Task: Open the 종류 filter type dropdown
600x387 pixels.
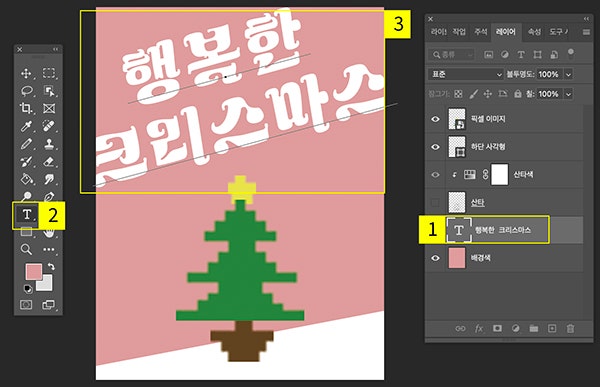Action: tap(452, 55)
